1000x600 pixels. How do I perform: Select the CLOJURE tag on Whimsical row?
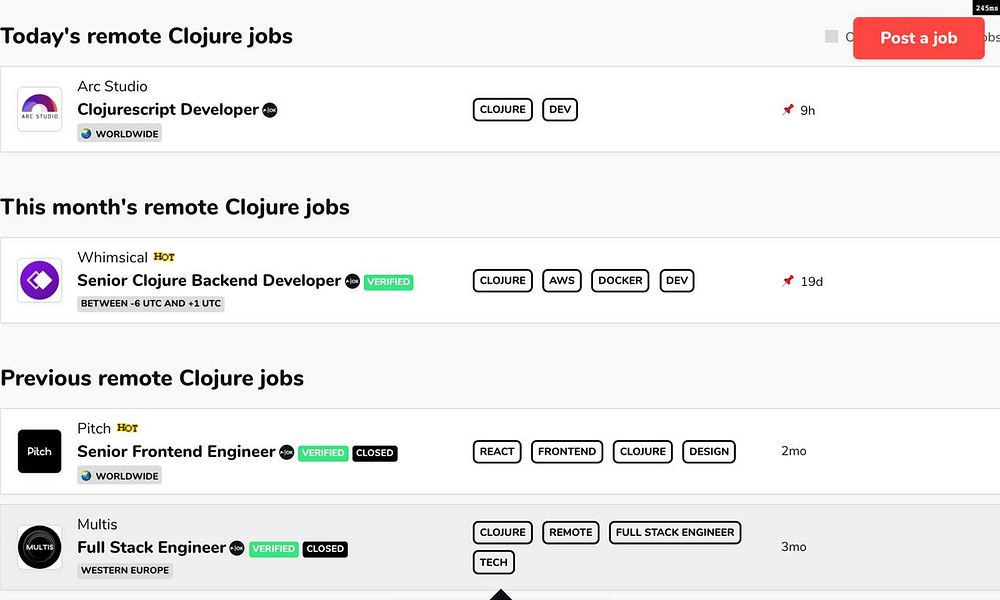pos(503,281)
